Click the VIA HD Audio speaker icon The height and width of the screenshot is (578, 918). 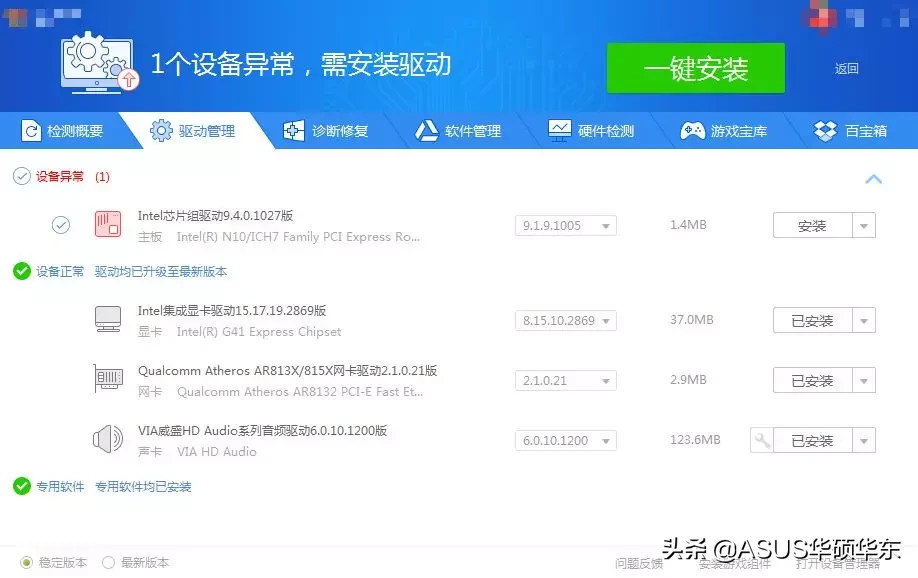click(x=108, y=439)
